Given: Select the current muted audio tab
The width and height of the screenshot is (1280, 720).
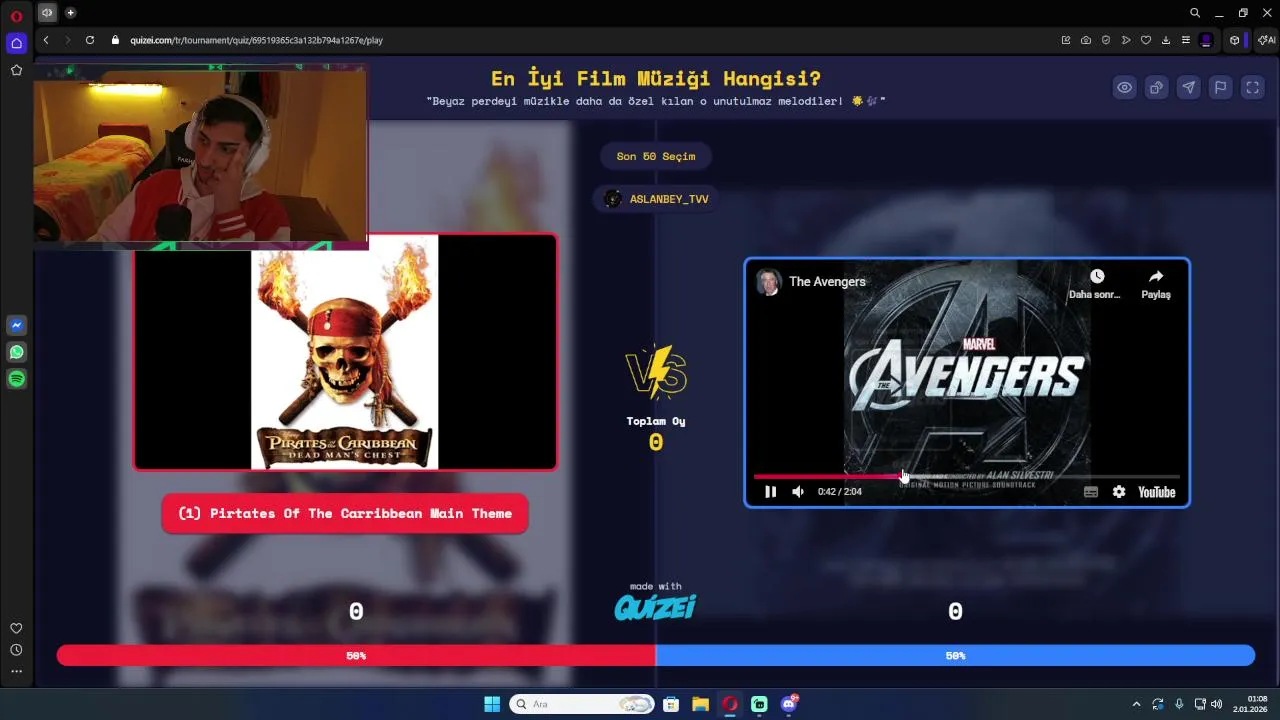Looking at the screenshot, I should (47, 13).
